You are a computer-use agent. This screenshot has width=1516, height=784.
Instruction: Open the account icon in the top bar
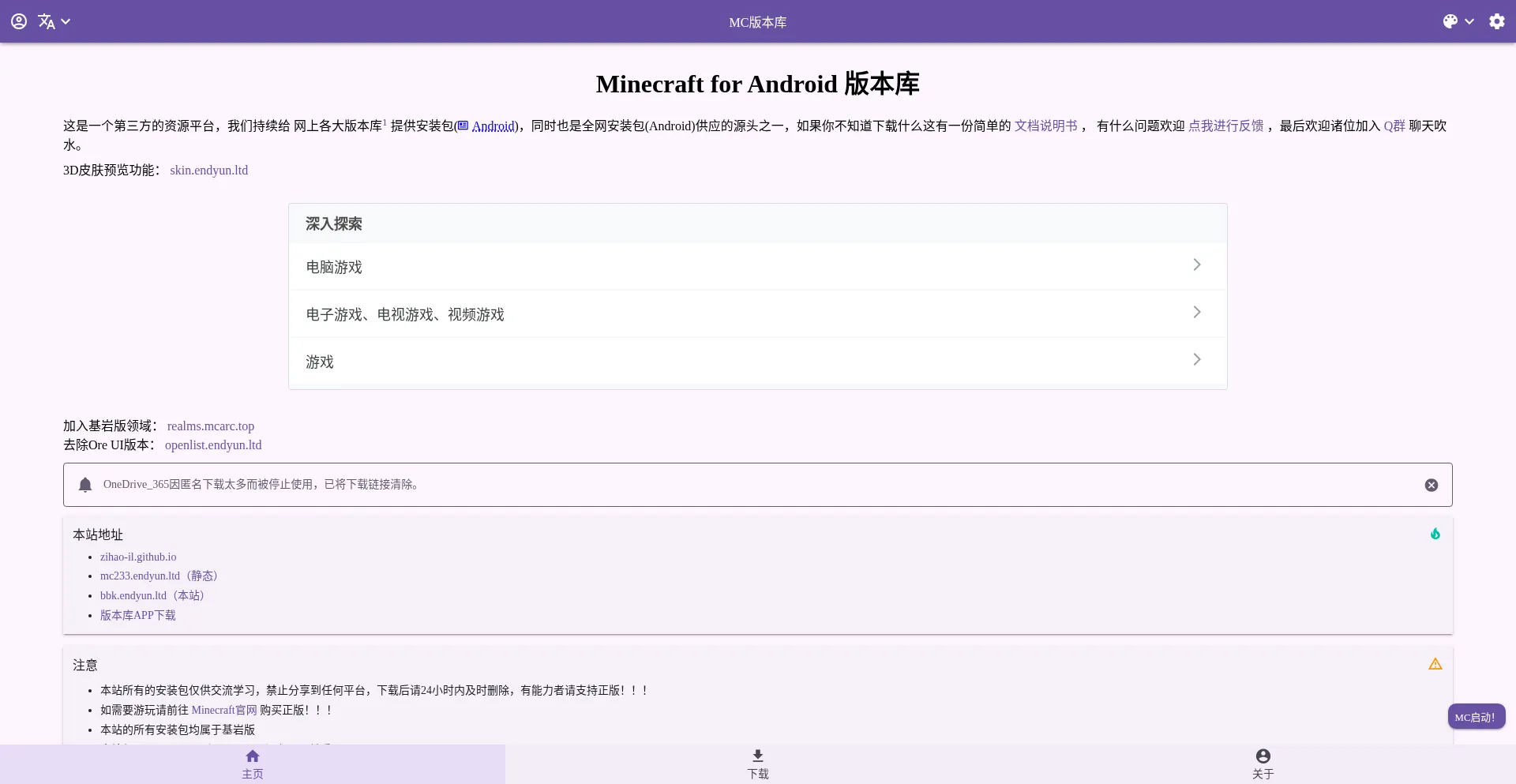point(19,21)
